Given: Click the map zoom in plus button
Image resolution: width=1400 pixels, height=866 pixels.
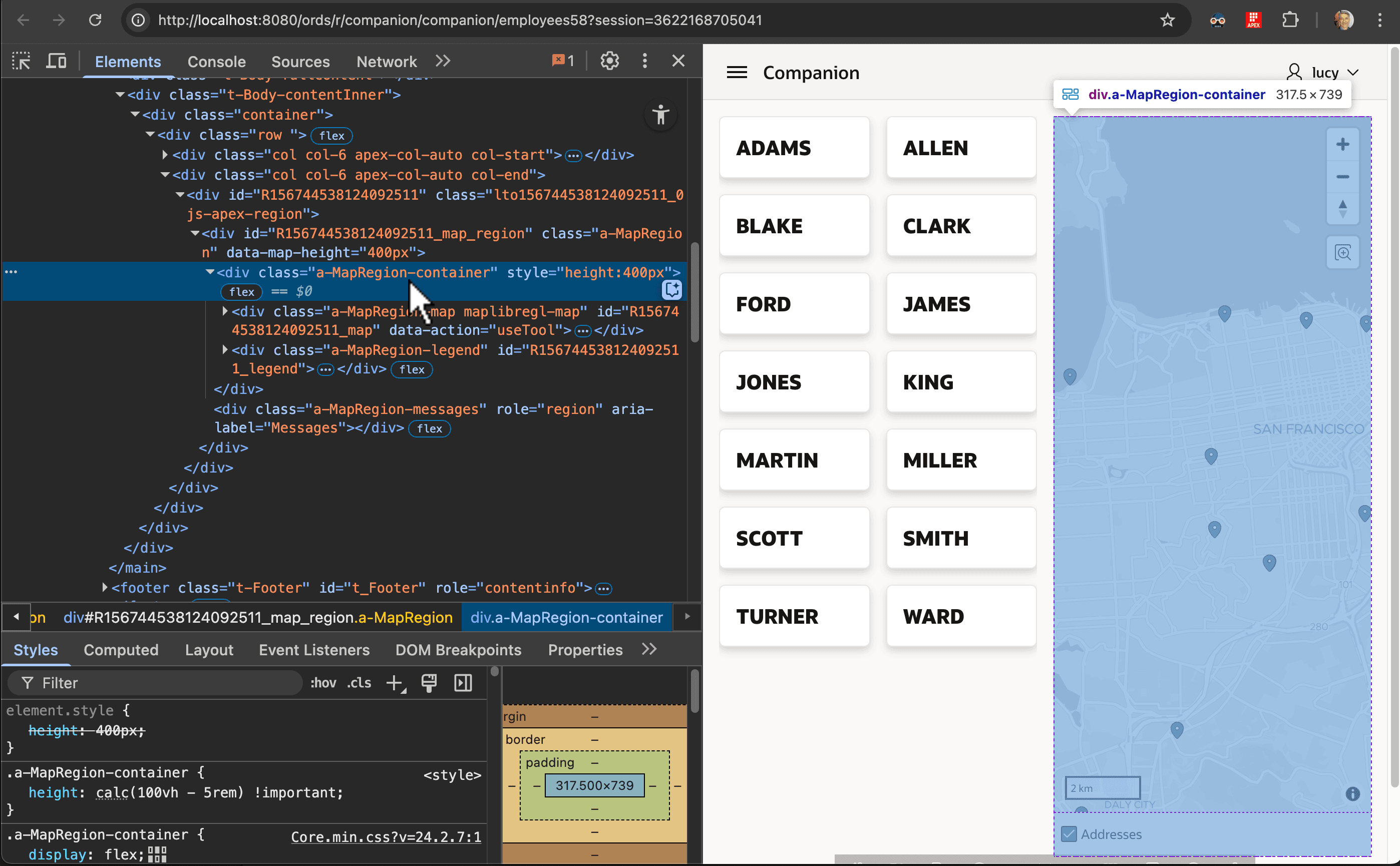Looking at the screenshot, I should [x=1343, y=144].
